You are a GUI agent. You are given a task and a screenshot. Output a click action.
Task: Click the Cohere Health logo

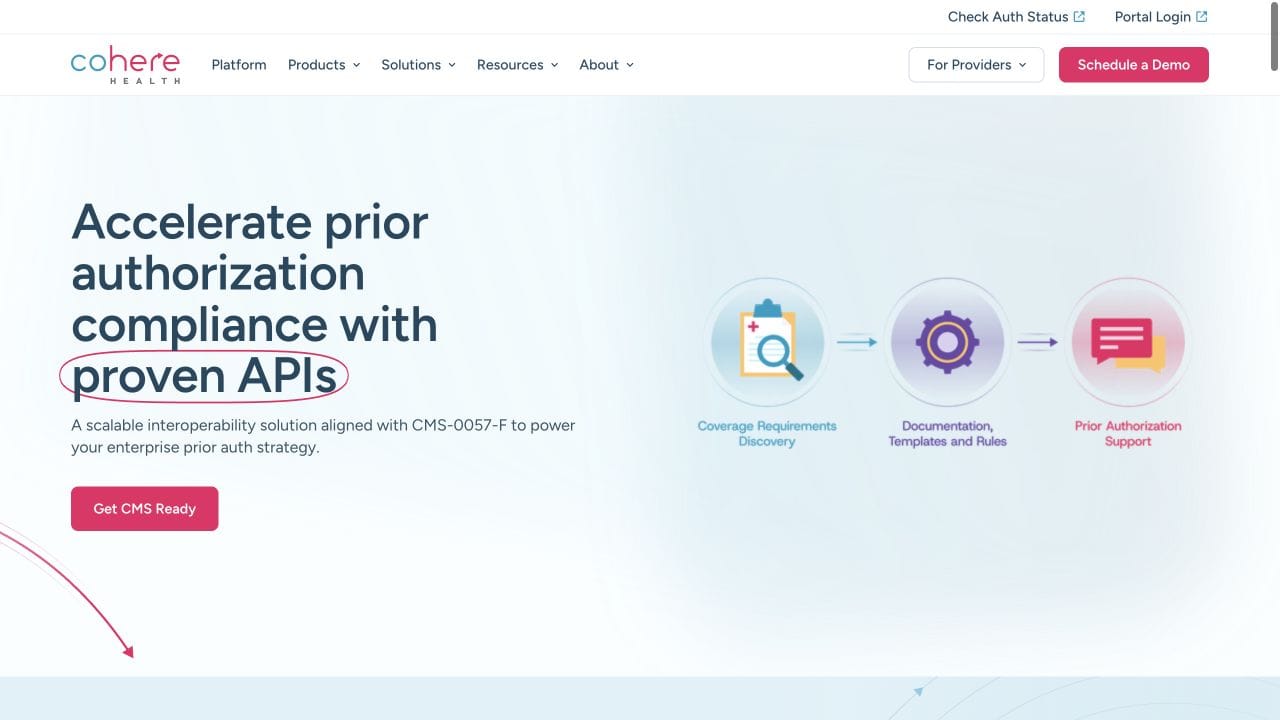(x=125, y=65)
